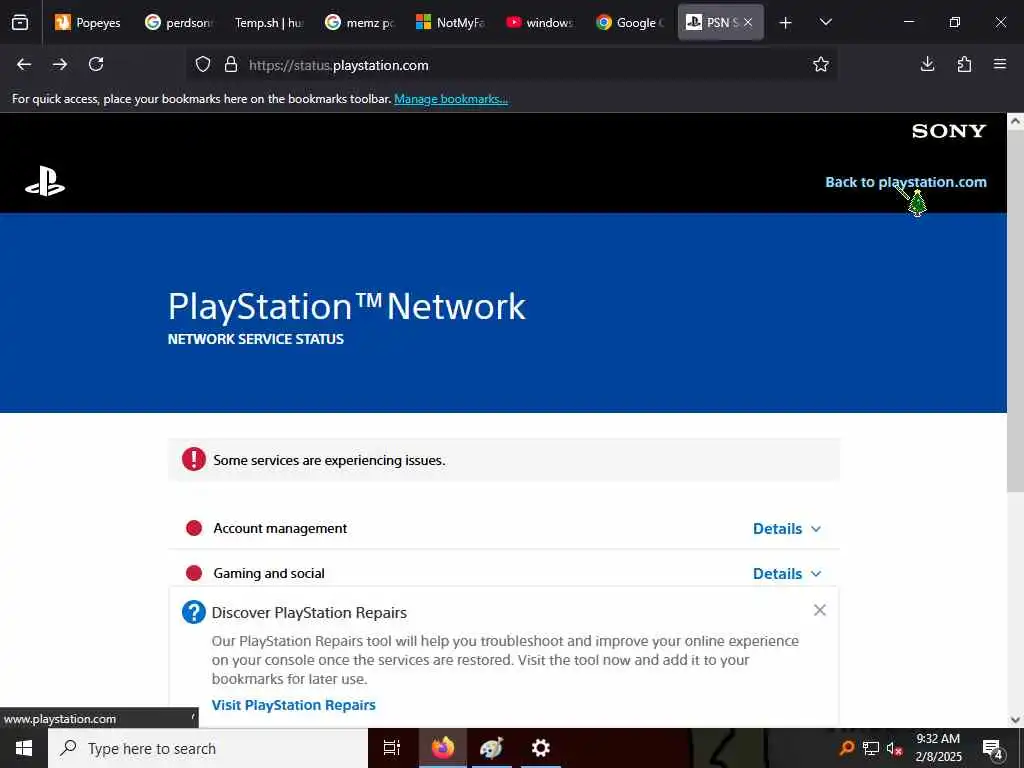Switch to the Google Chrome tab

tap(630, 22)
